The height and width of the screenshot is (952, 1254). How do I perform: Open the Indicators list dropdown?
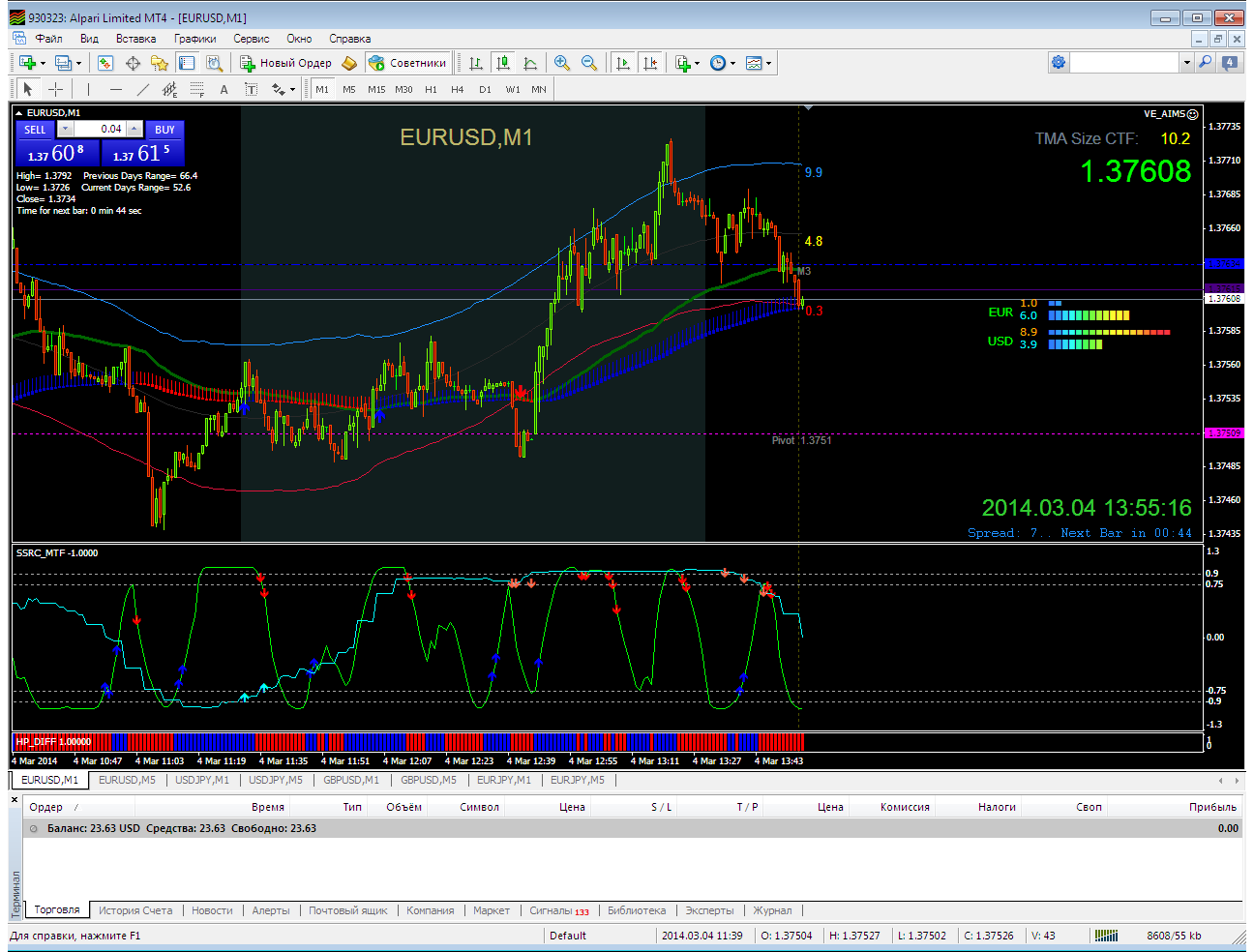point(687,63)
